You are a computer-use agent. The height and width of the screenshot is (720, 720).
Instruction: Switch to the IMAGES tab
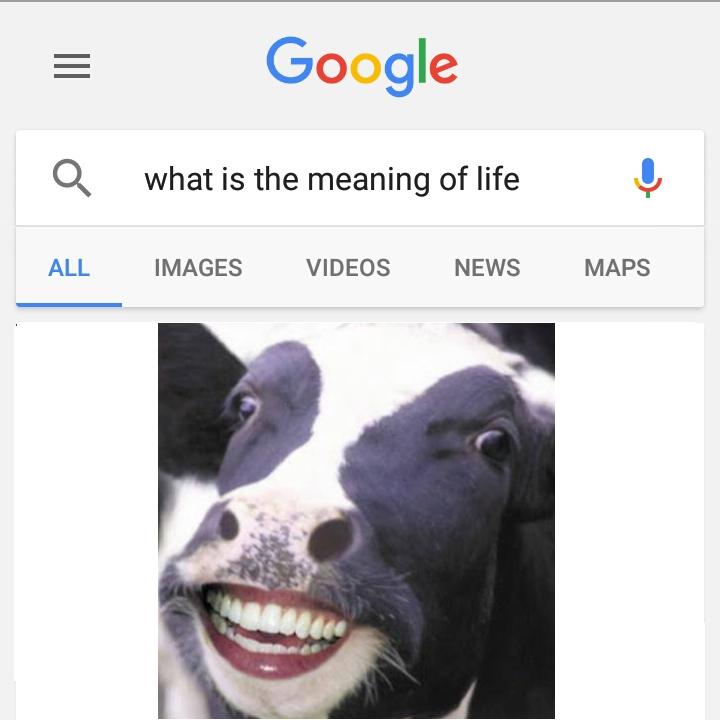(x=198, y=268)
